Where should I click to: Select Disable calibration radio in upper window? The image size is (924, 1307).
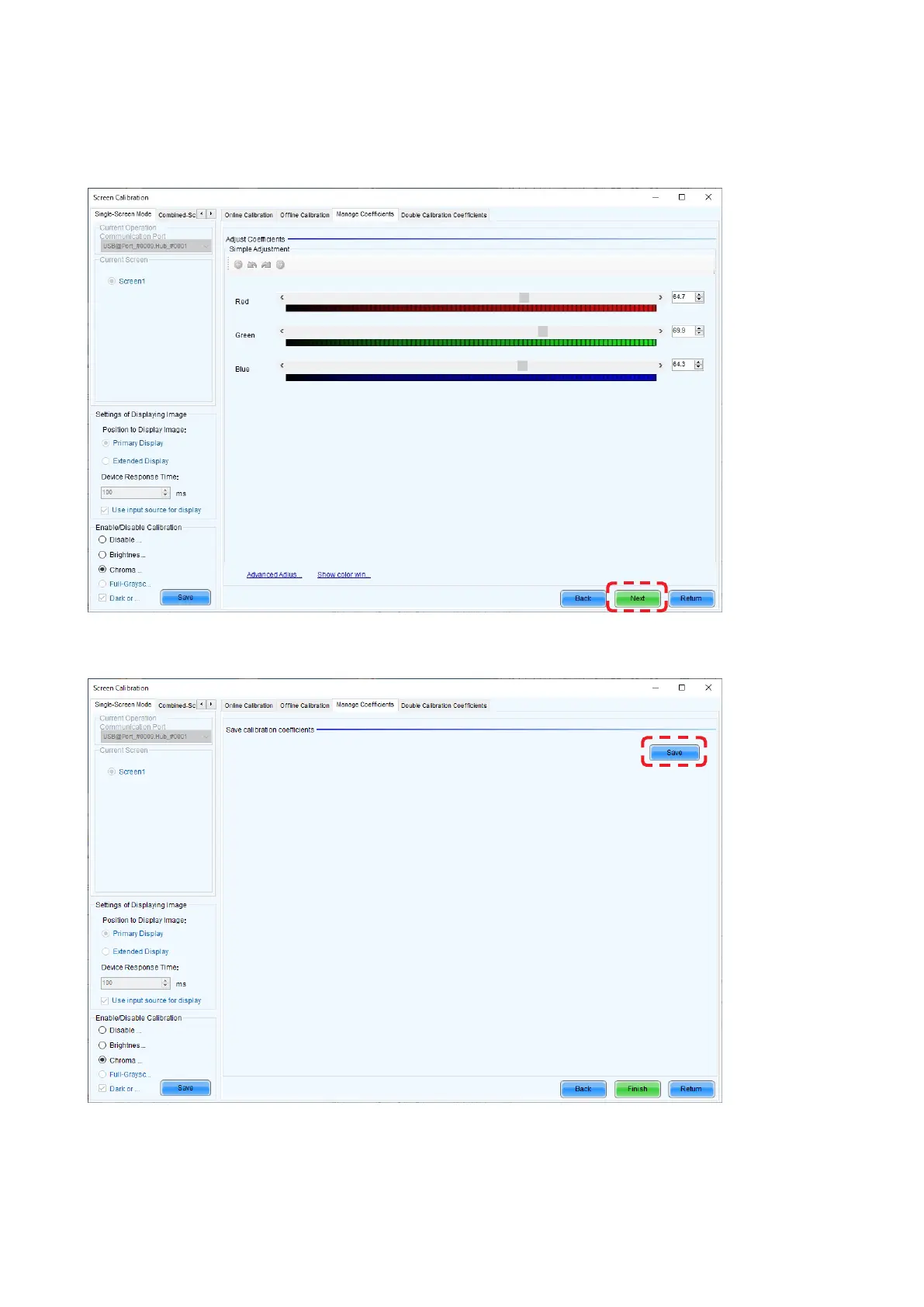[x=102, y=539]
